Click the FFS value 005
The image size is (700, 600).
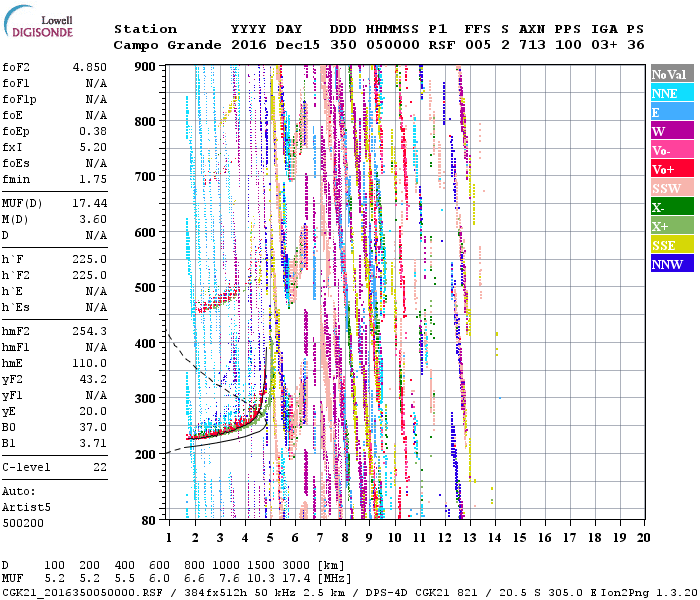(478, 45)
